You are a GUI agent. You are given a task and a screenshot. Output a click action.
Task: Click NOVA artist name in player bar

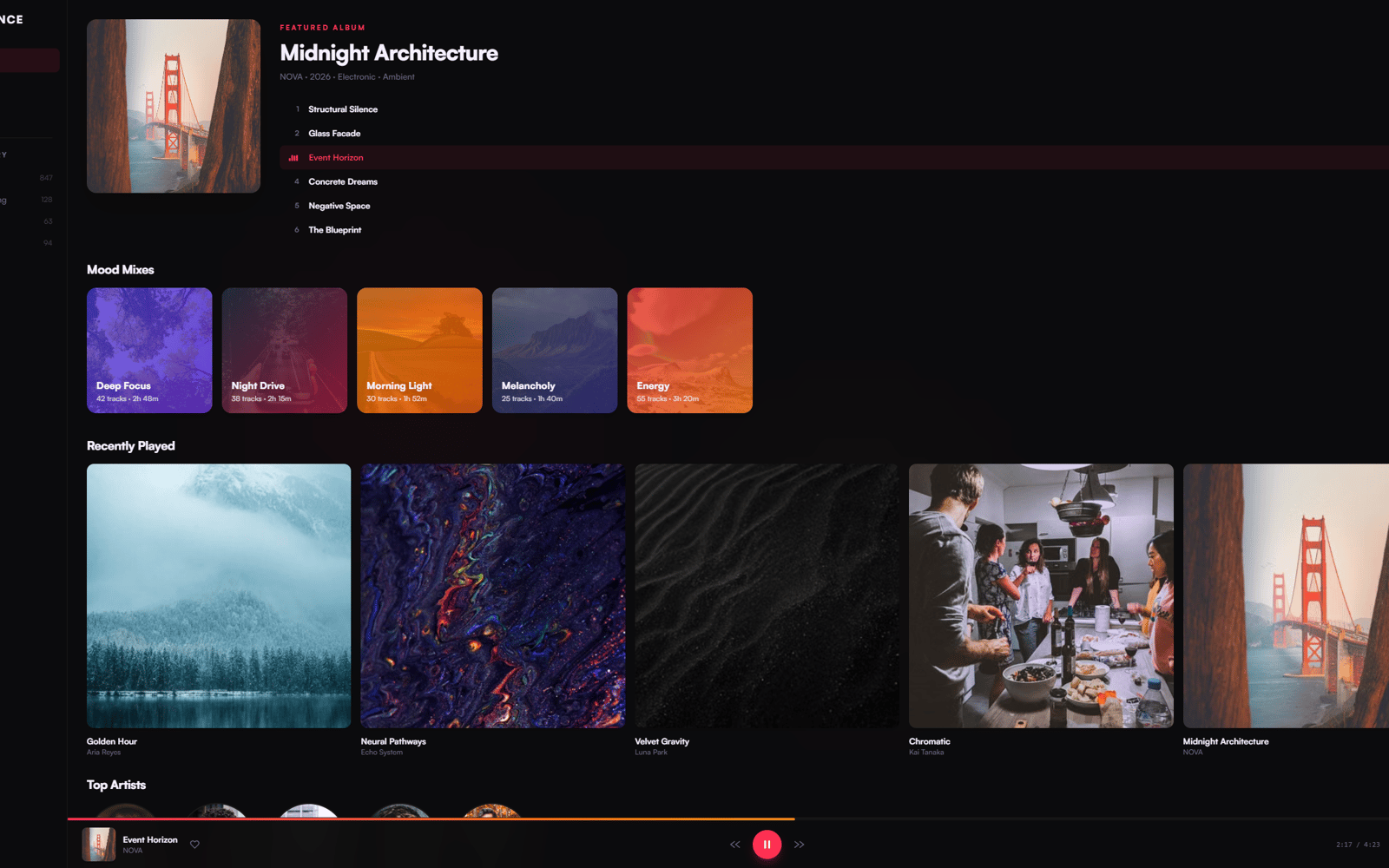point(133,851)
